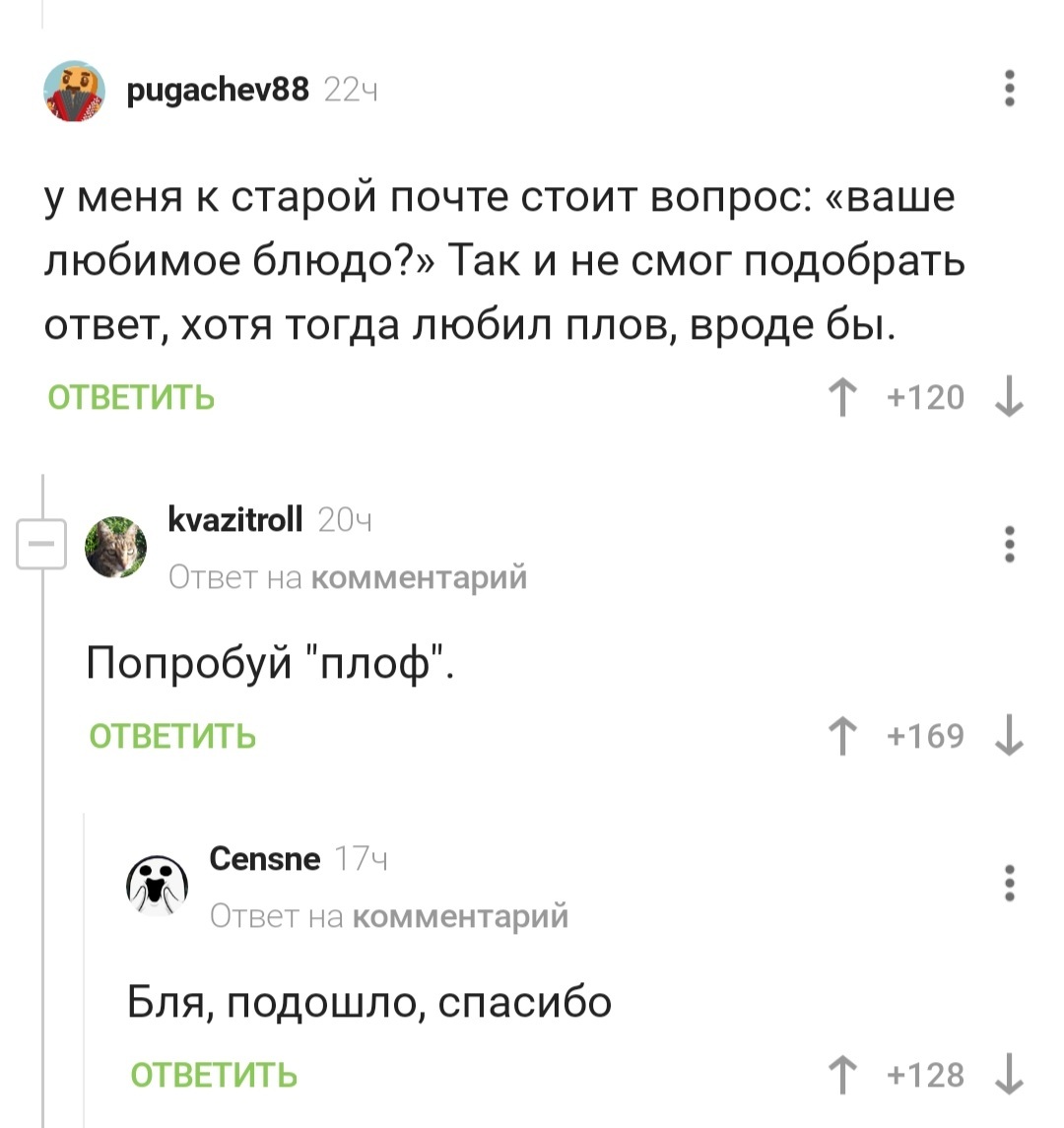1064x1128 pixels.
Task: Collapse the kvazitroll reply thread
Action: tap(40, 545)
